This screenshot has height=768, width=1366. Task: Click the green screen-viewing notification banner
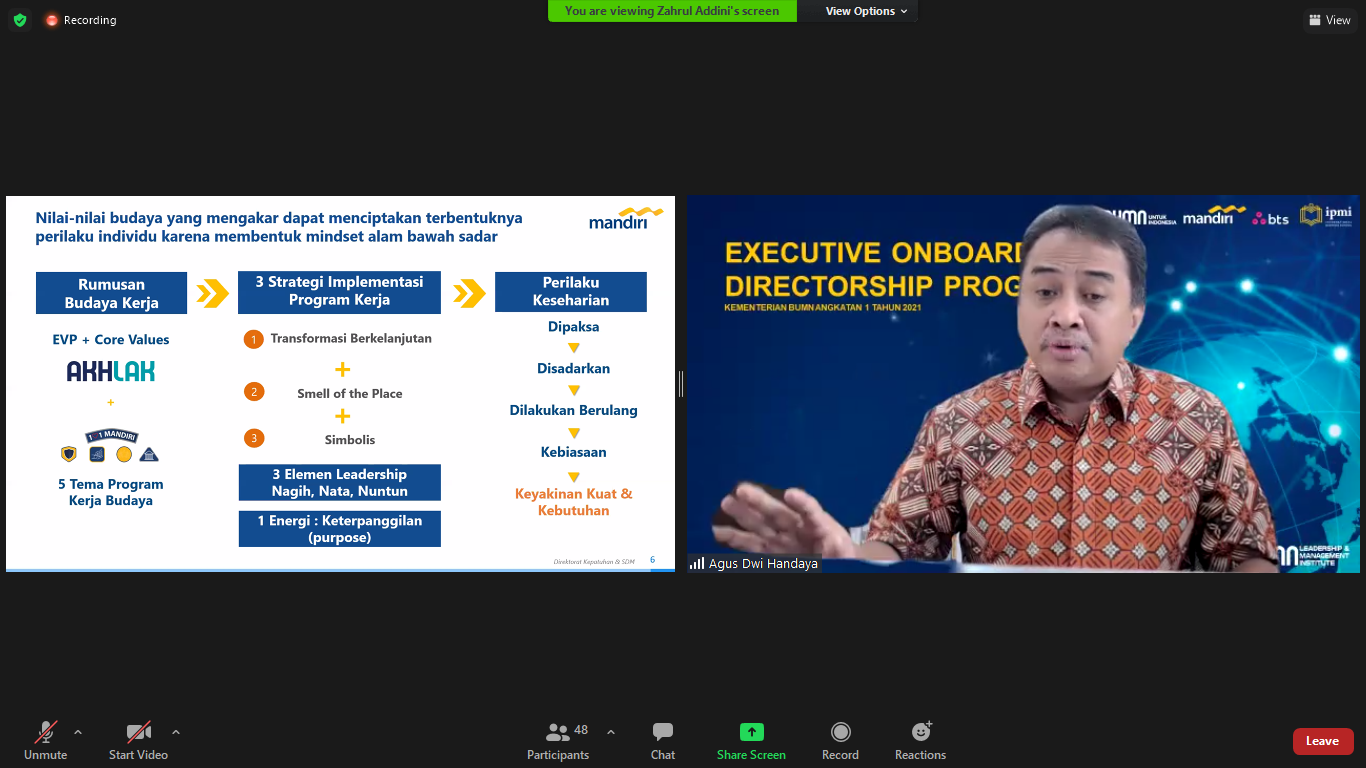[672, 11]
